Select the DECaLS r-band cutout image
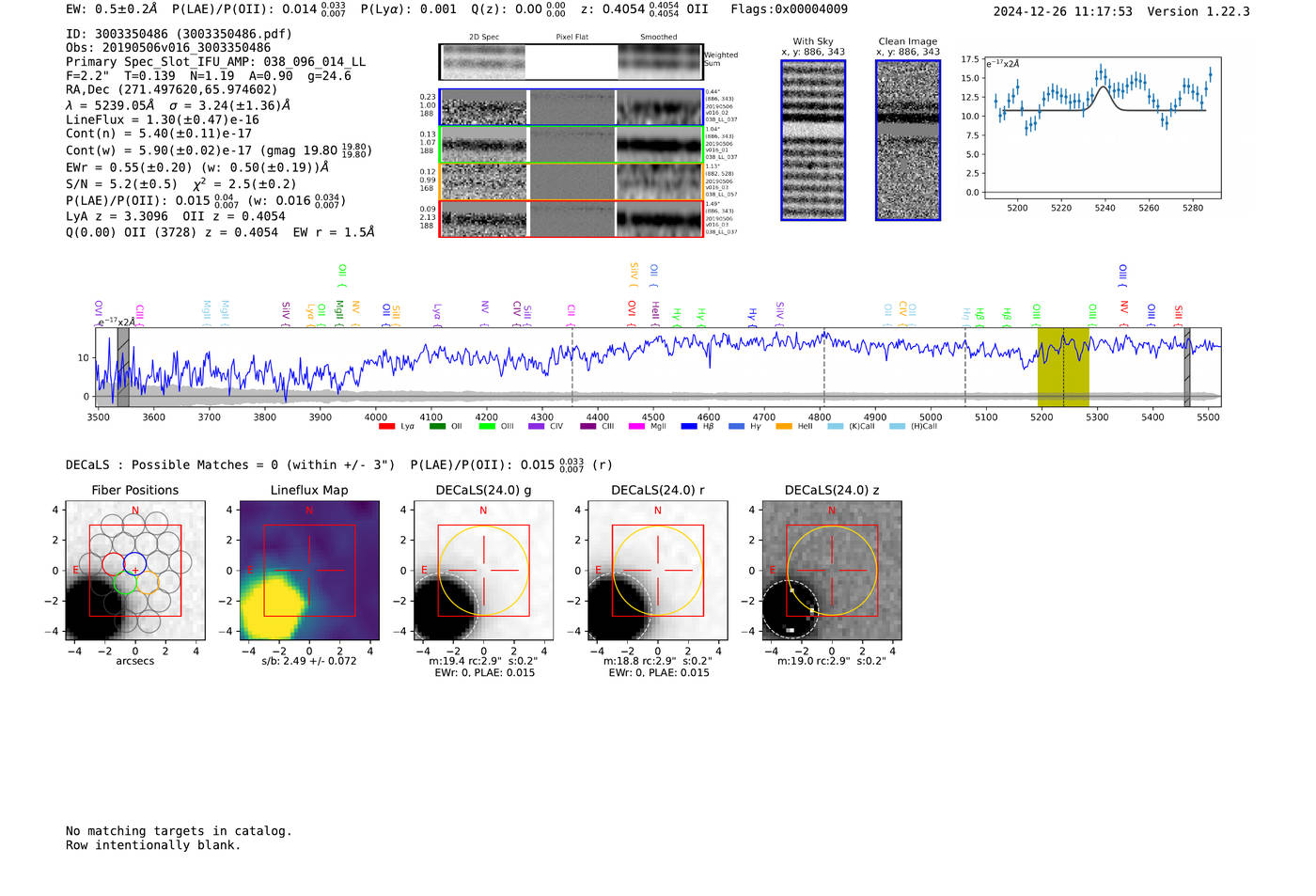Image resolution: width=1316 pixels, height=896 pixels. pyautogui.click(x=657, y=571)
